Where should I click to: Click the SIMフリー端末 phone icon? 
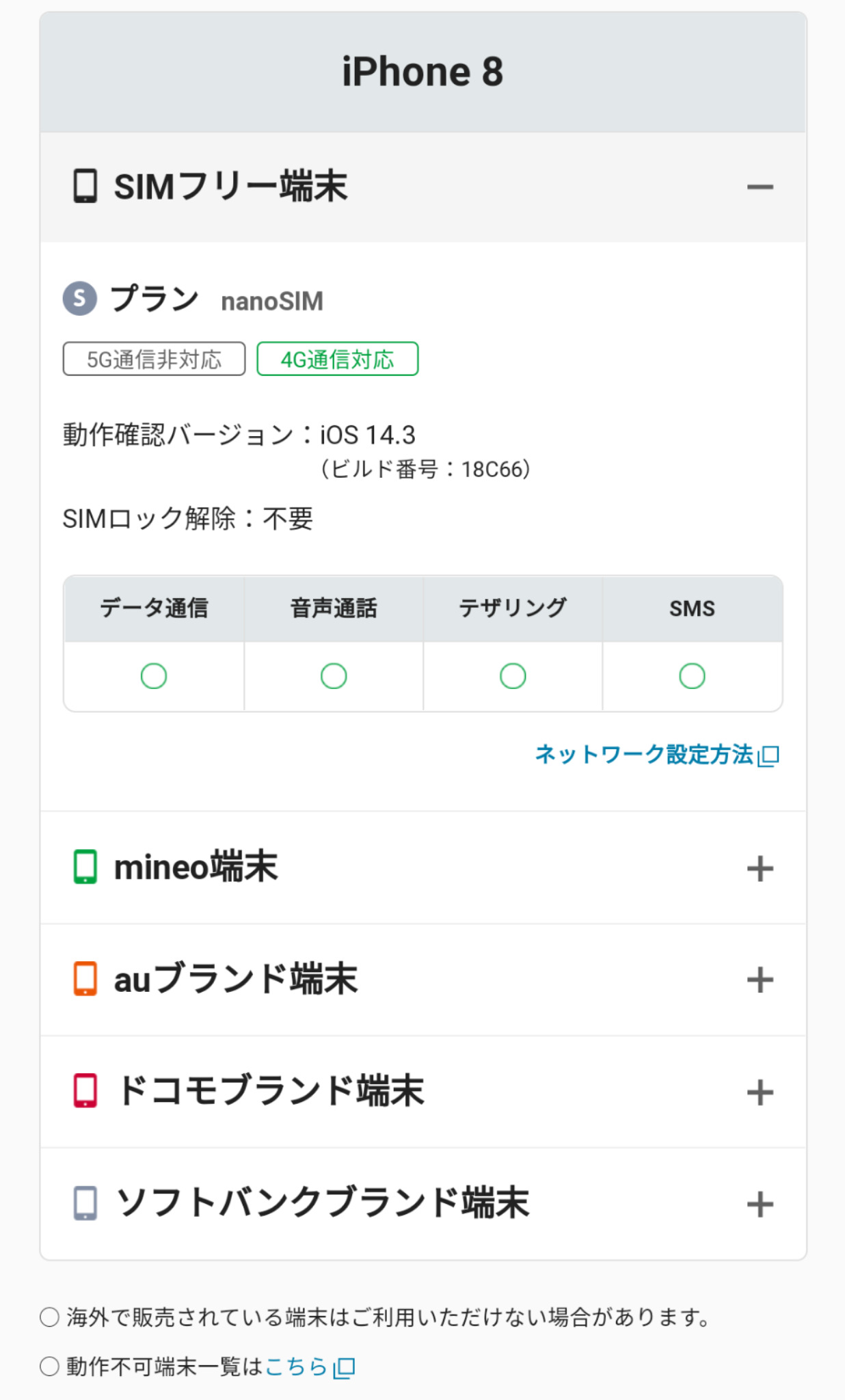85,186
